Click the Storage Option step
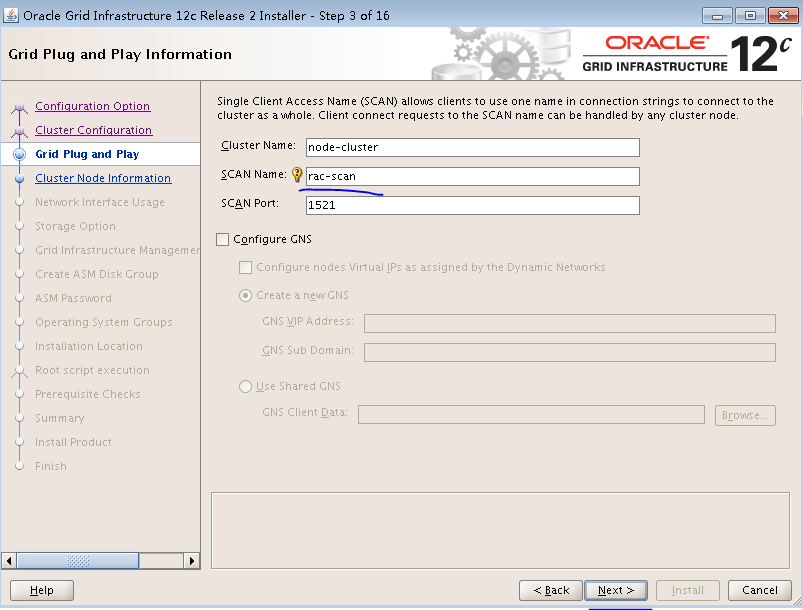The image size is (803, 610). [x=75, y=226]
